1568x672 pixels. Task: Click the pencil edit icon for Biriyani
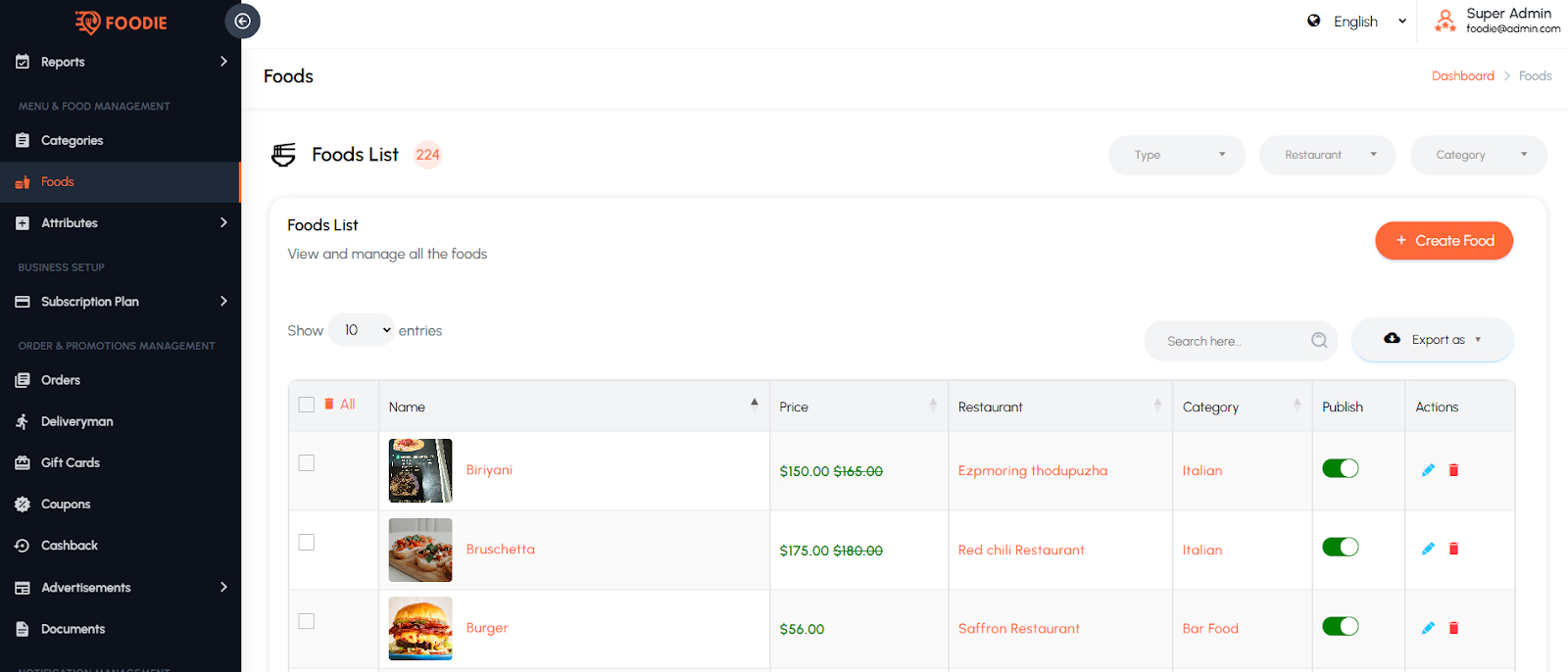point(1428,470)
